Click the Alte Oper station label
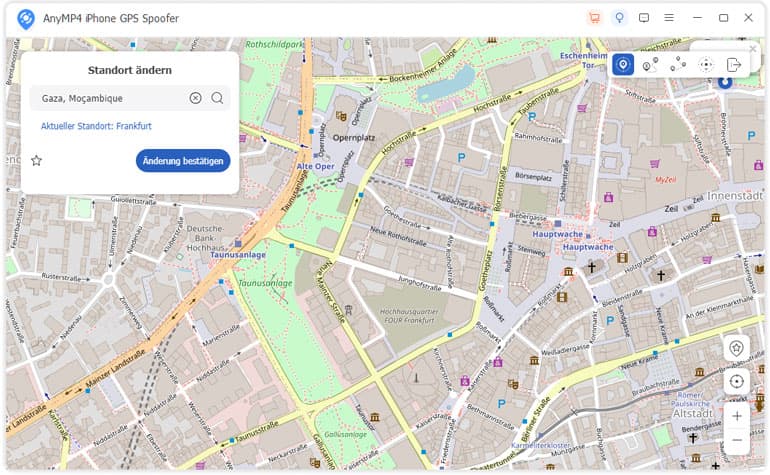770x475 pixels. 315,167
